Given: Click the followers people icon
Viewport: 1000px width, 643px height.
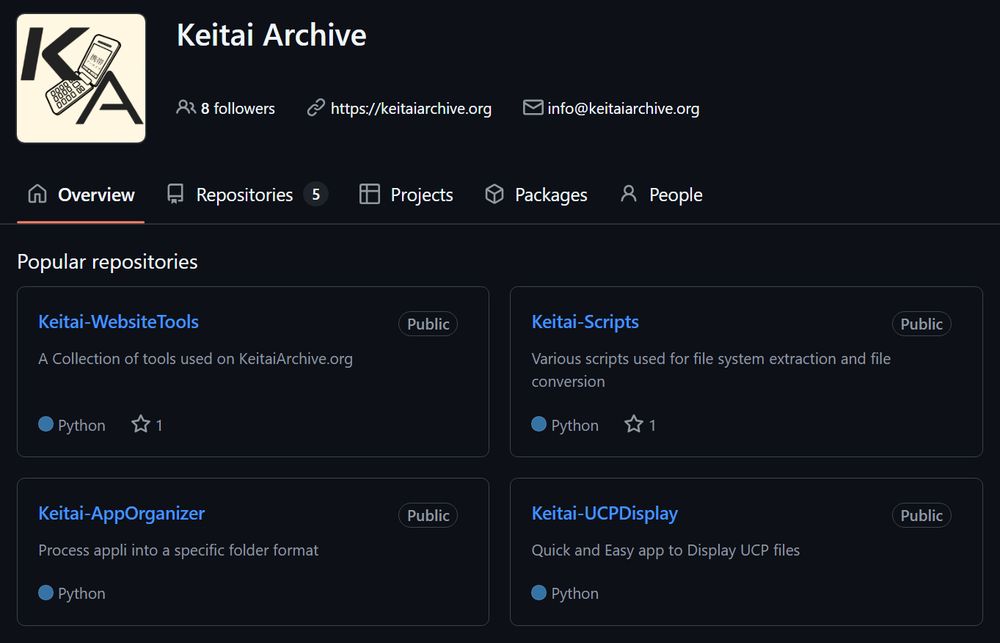Looking at the screenshot, I should click(186, 107).
